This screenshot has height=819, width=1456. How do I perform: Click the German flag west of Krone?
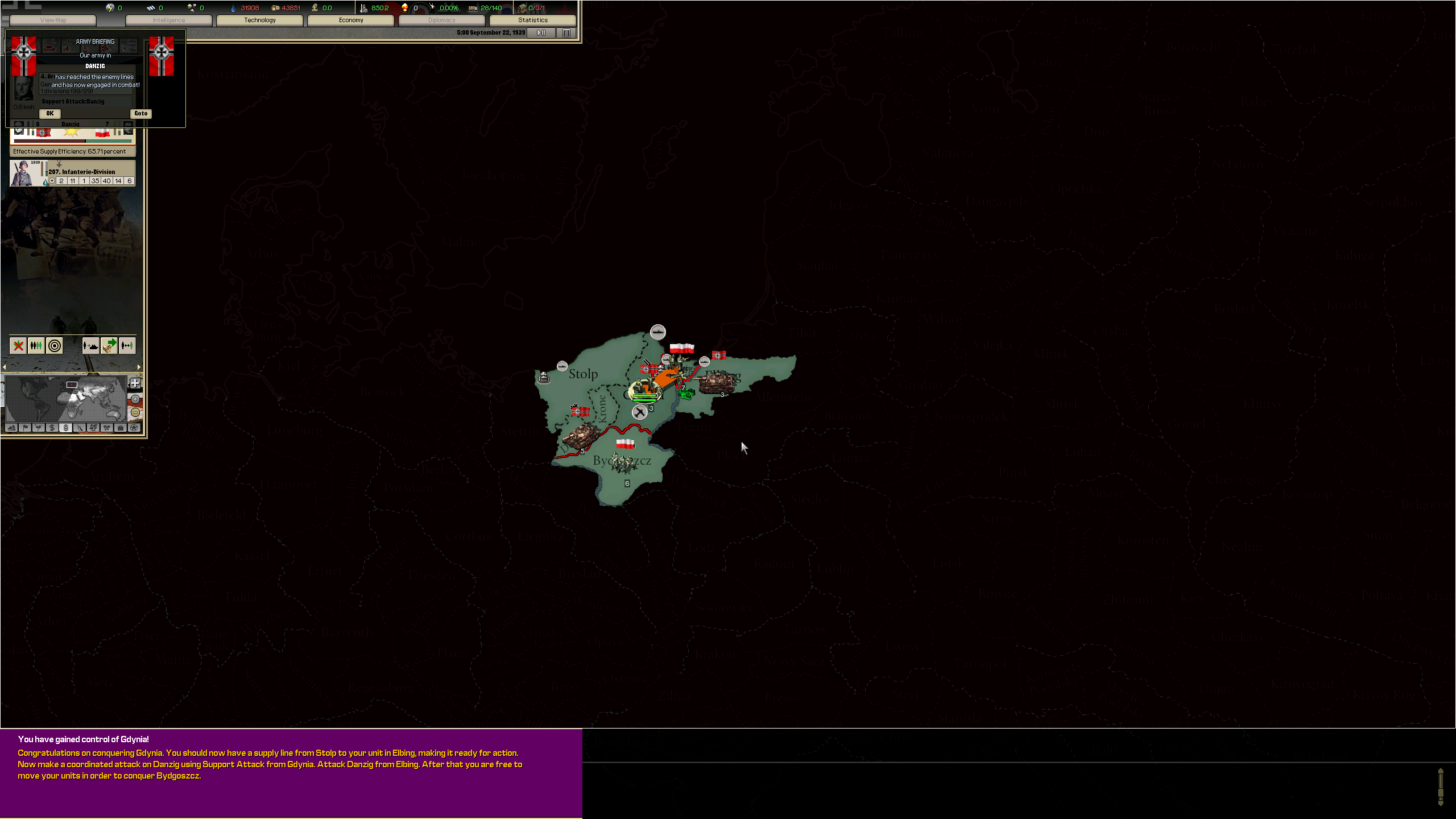tap(580, 411)
